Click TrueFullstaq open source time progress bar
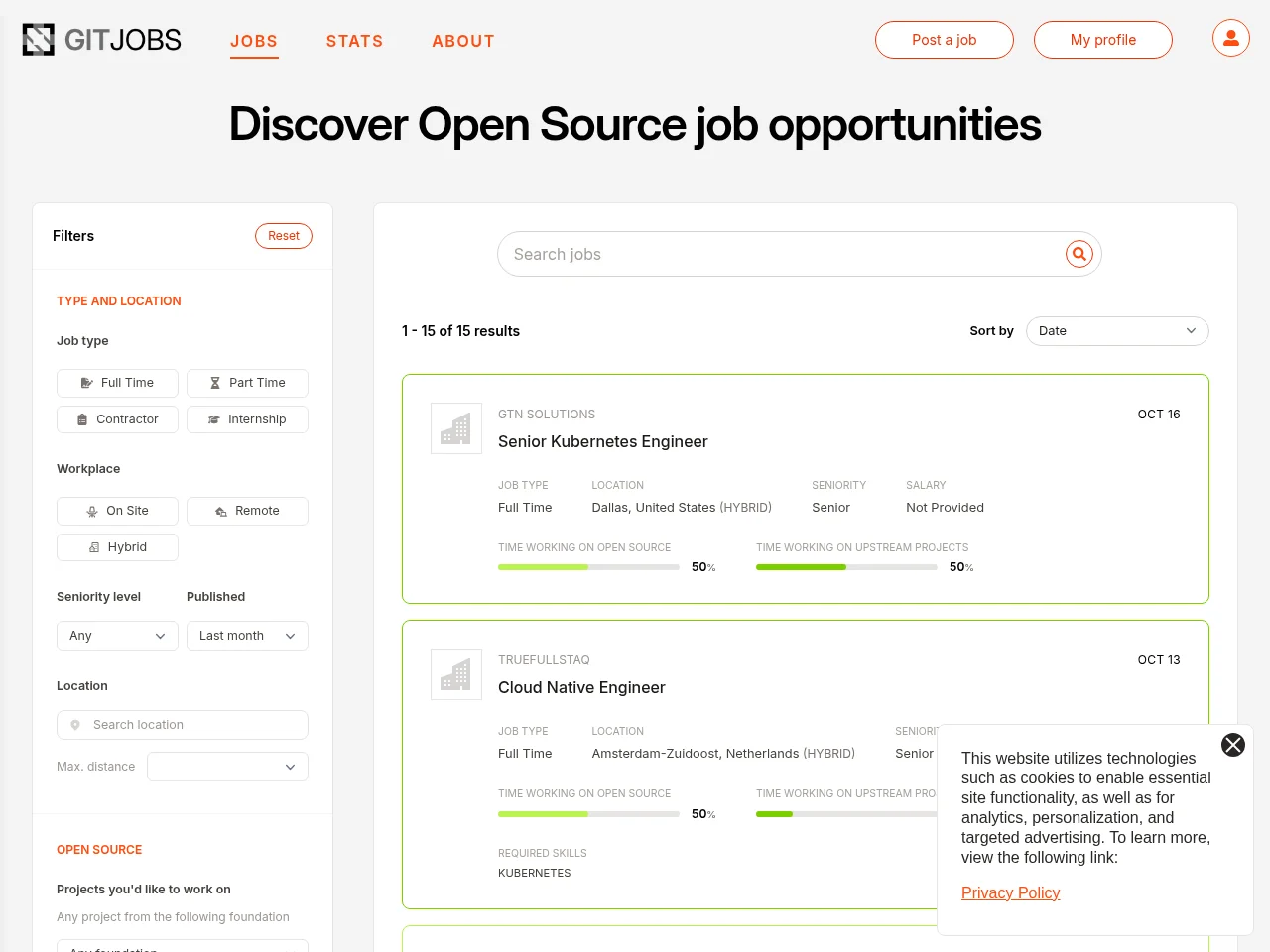Image resolution: width=1270 pixels, height=952 pixels. (x=588, y=813)
